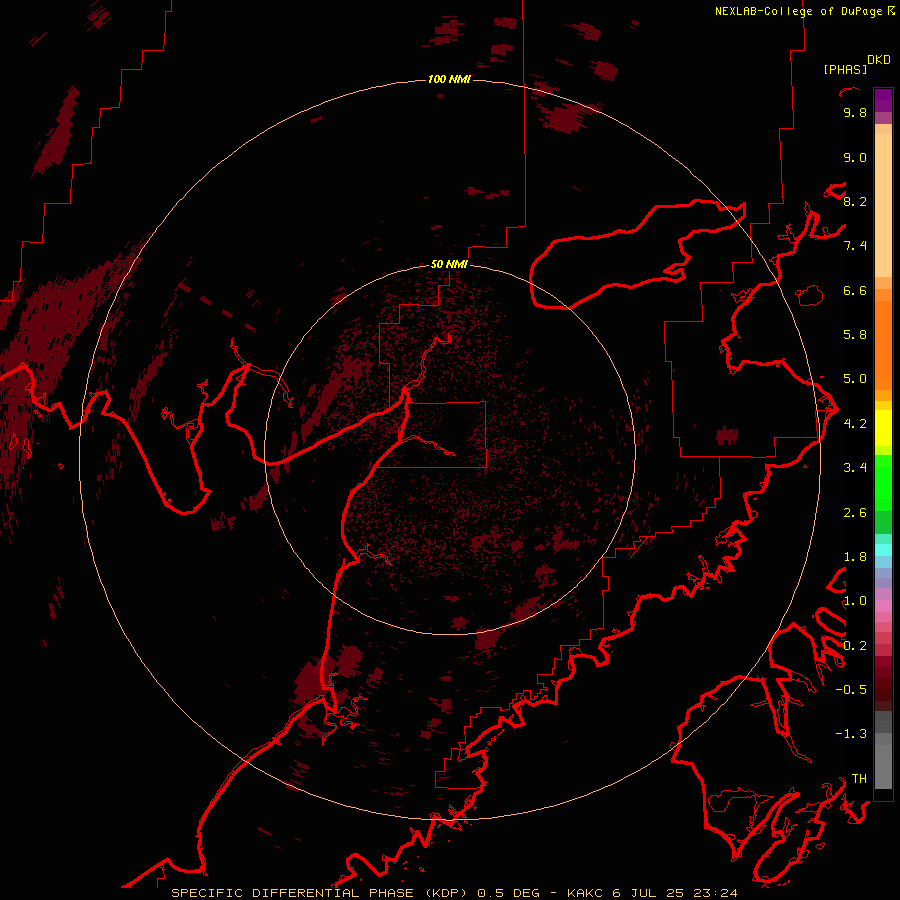
Task: Click the 0.2 scale value
Action: tap(855, 645)
